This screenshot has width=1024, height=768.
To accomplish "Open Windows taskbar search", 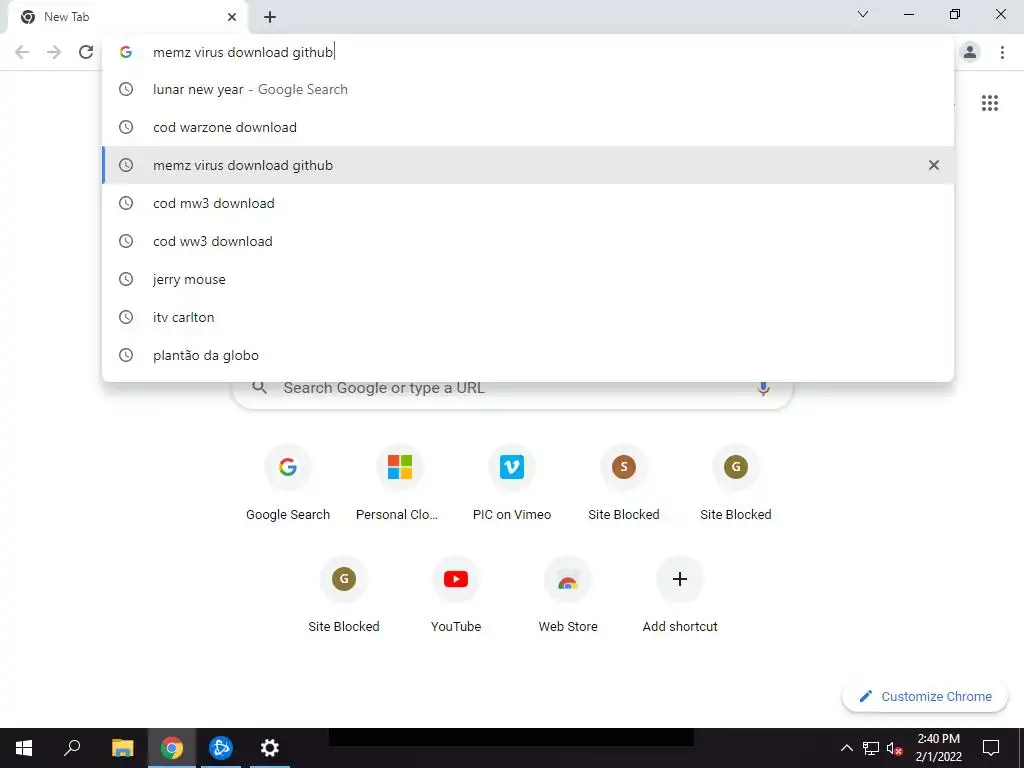I will 72,748.
